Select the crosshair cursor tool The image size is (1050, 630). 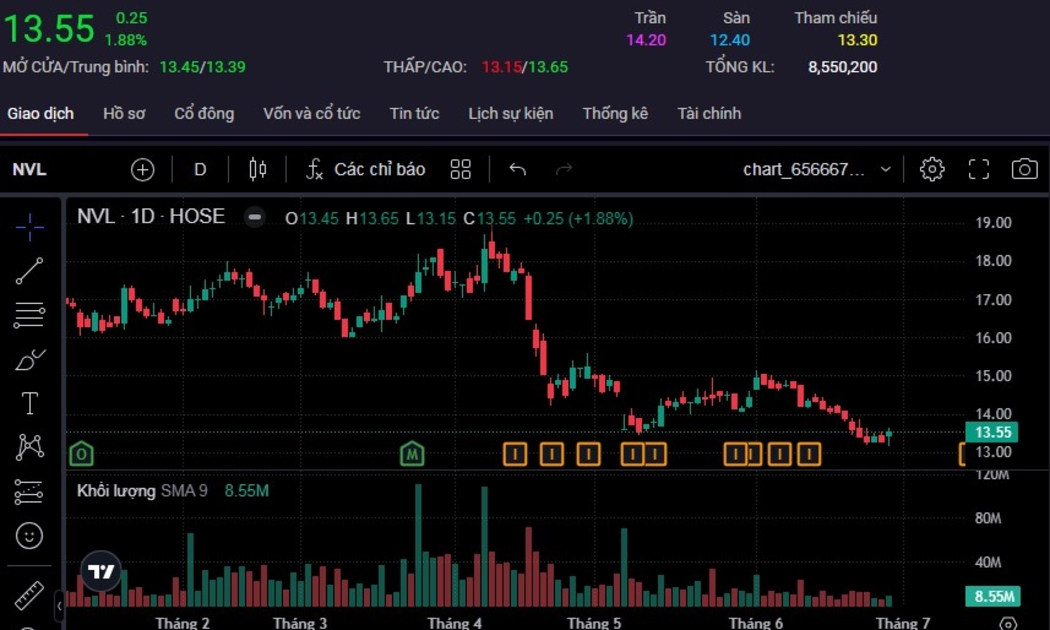pyautogui.click(x=30, y=227)
